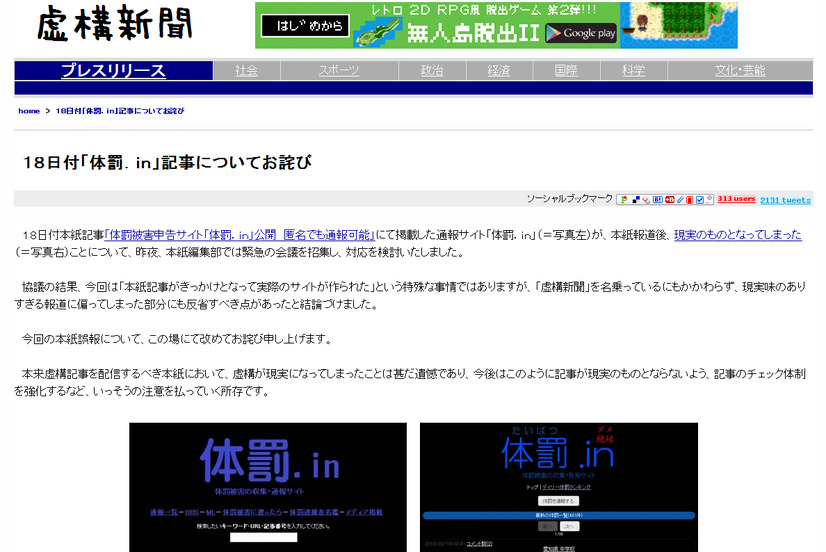Click the Delicious checkered bookmark icon
This screenshot has width=826, height=552.
click(636, 200)
